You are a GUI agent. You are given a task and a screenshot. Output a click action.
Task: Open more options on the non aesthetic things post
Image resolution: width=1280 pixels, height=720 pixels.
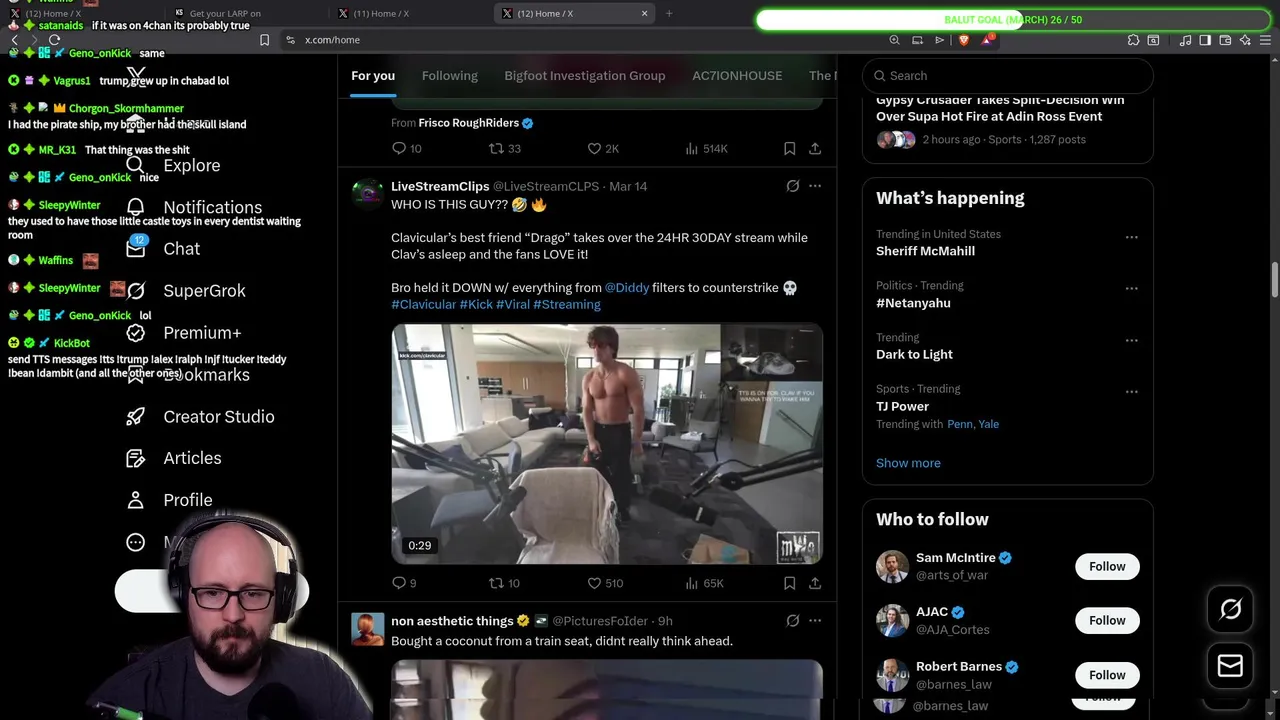point(815,621)
